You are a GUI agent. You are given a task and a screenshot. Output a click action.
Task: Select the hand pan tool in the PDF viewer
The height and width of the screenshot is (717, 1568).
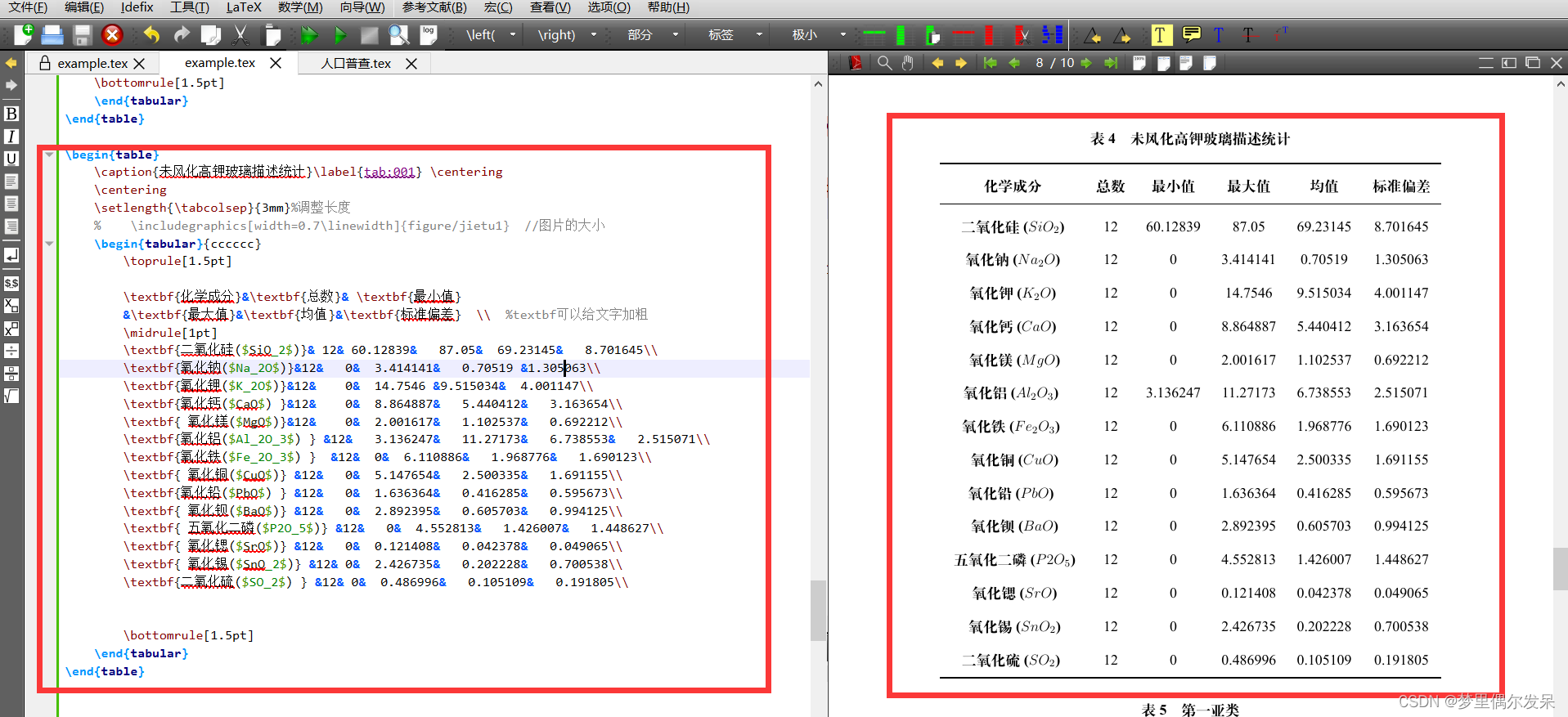point(908,63)
